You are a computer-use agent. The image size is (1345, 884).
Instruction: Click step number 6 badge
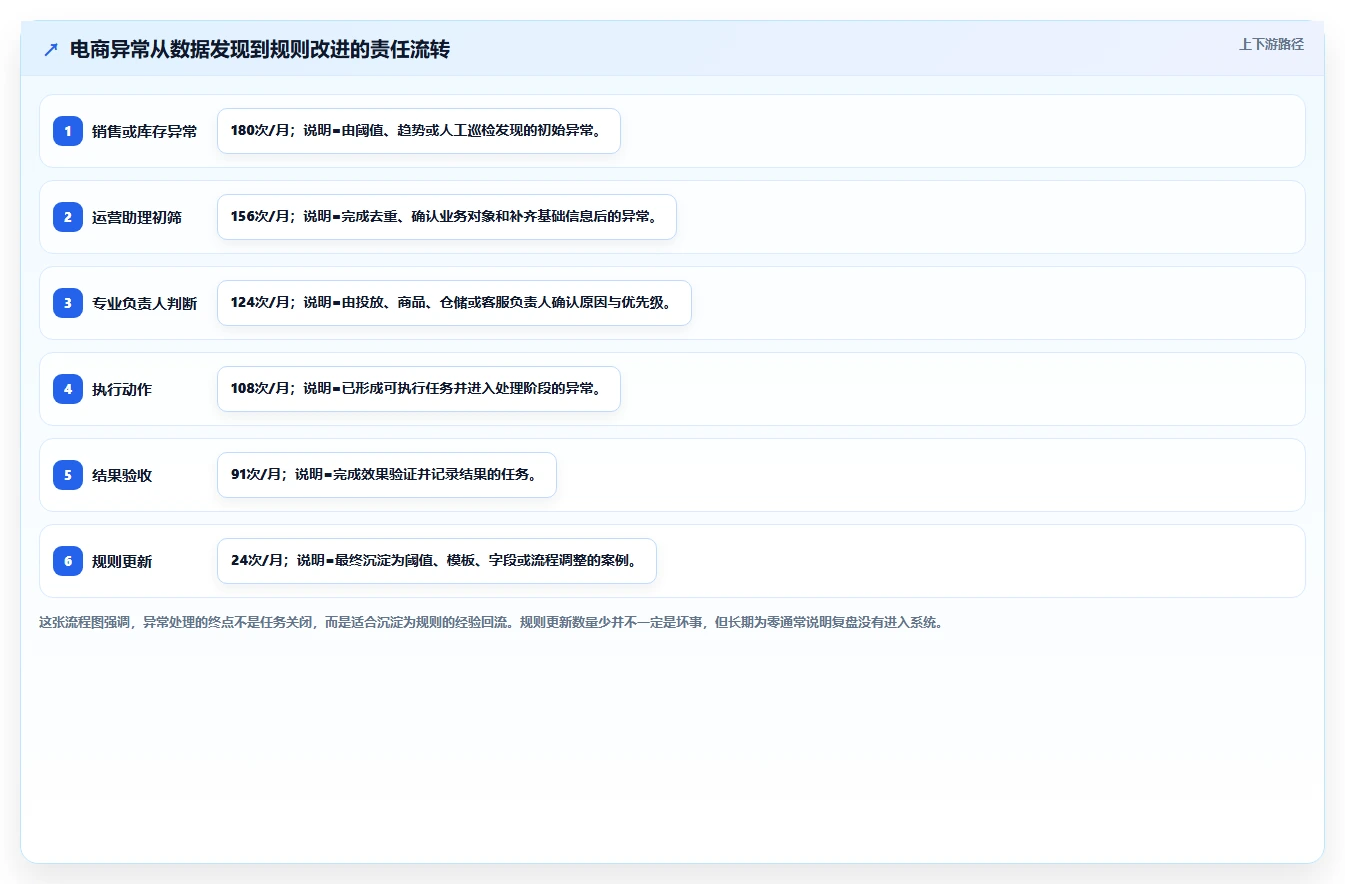click(68, 561)
